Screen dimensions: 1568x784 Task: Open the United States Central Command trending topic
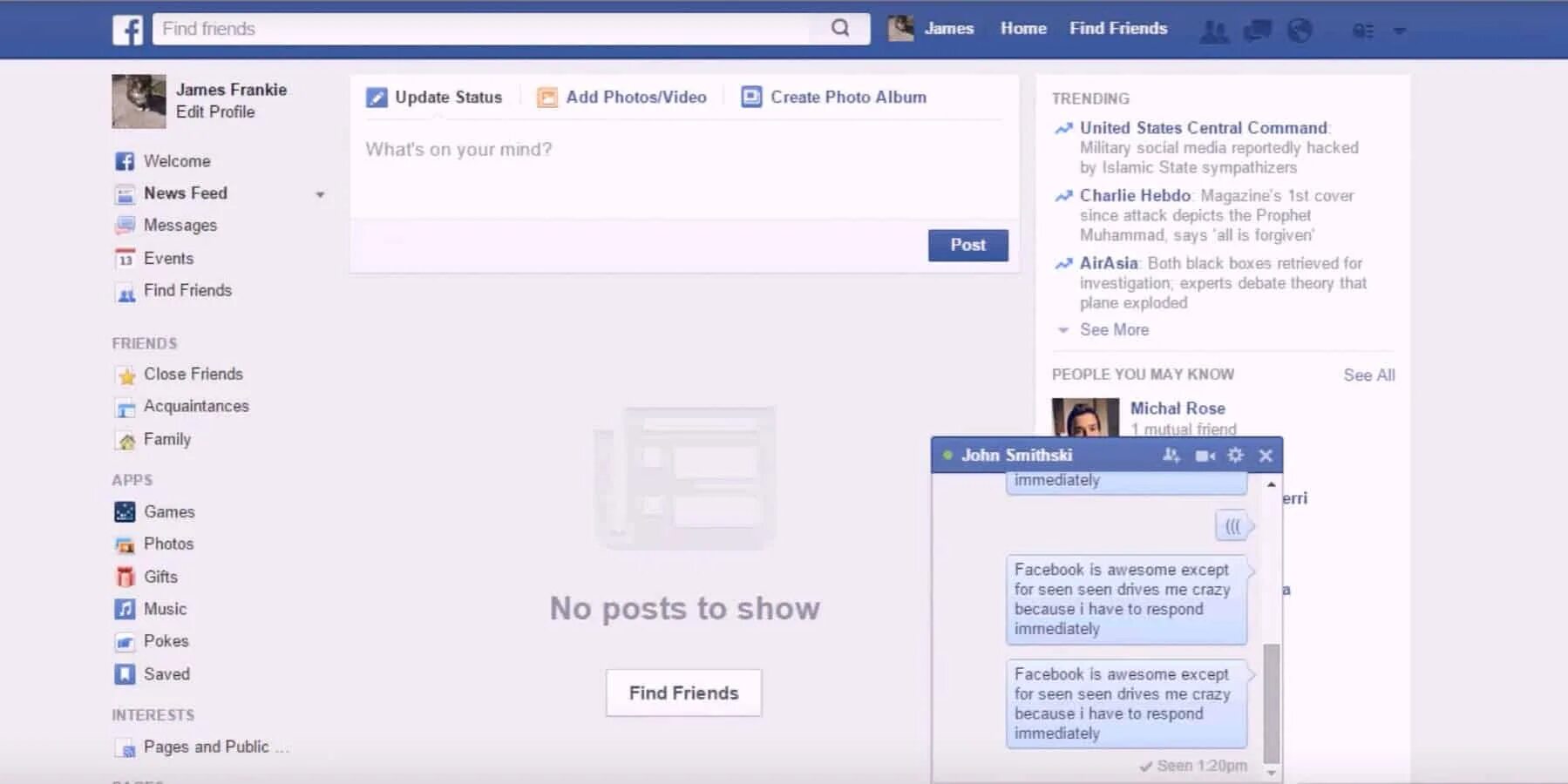1204,128
